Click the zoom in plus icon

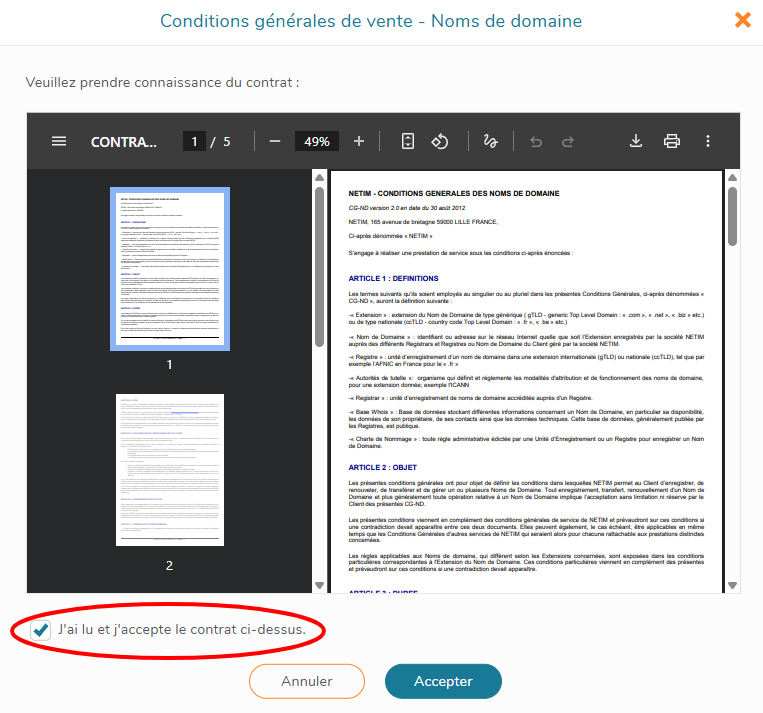pyautogui.click(x=359, y=141)
